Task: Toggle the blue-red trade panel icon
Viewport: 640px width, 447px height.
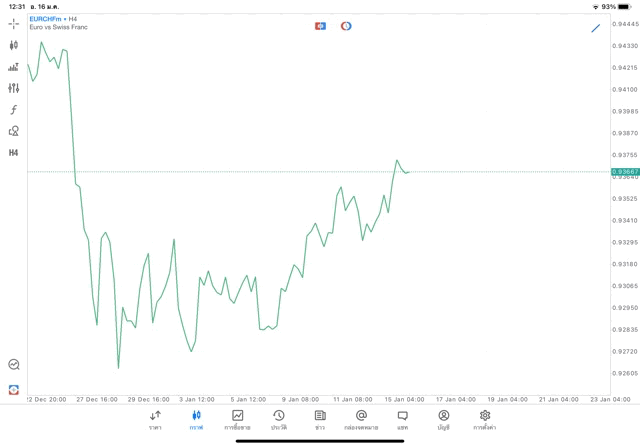Action: [321, 26]
